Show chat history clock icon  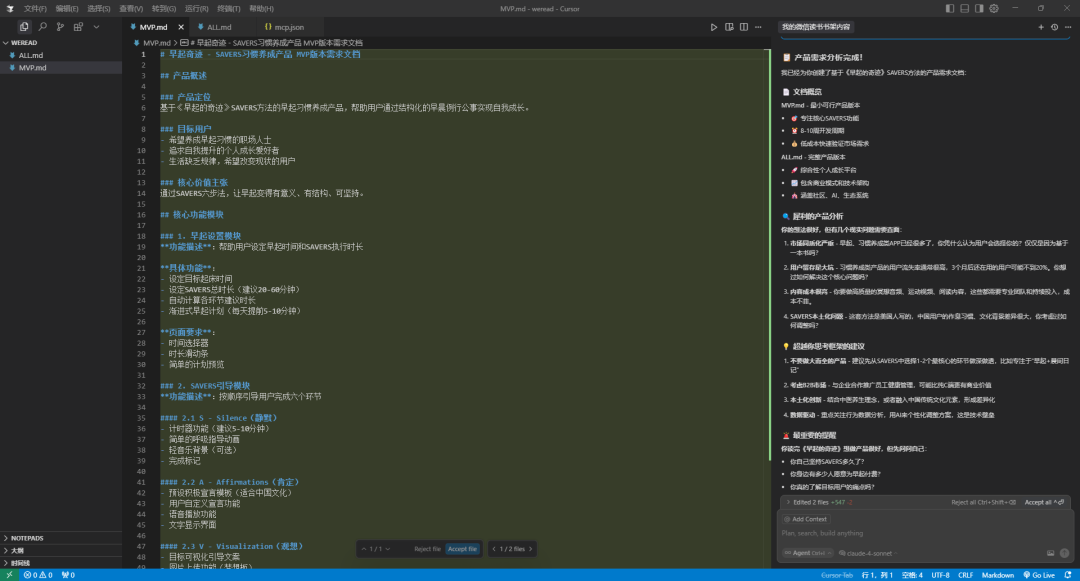pos(1055,27)
